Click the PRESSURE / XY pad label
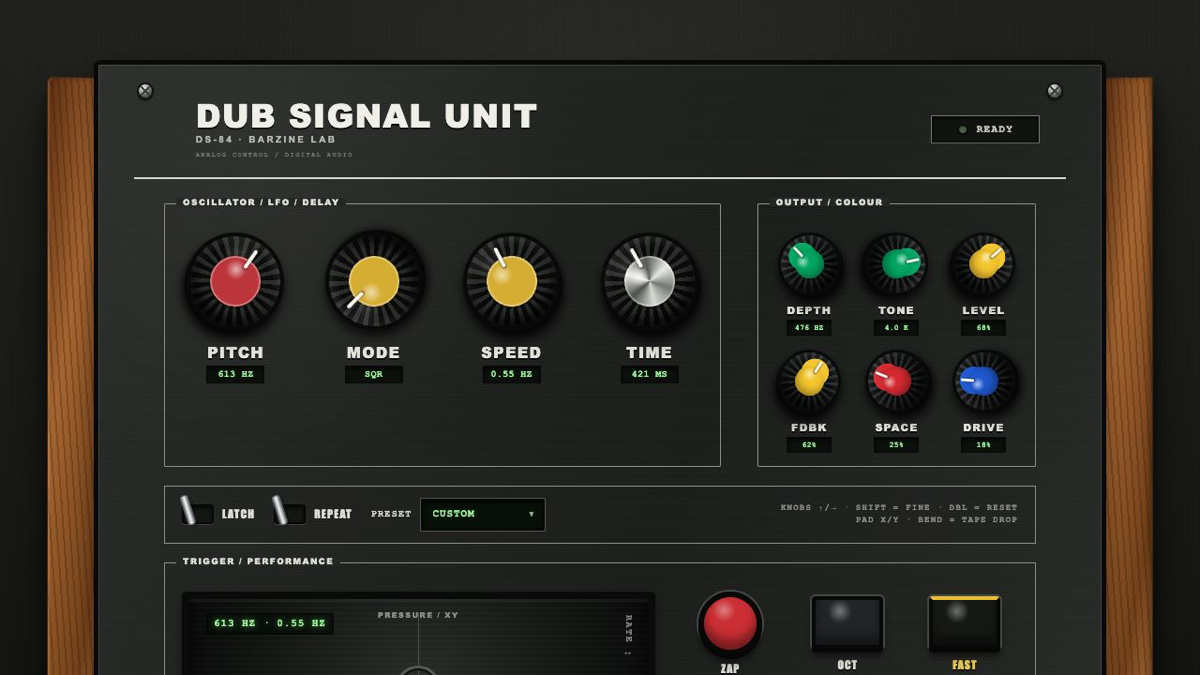1200x675 pixels. (418, 615)
